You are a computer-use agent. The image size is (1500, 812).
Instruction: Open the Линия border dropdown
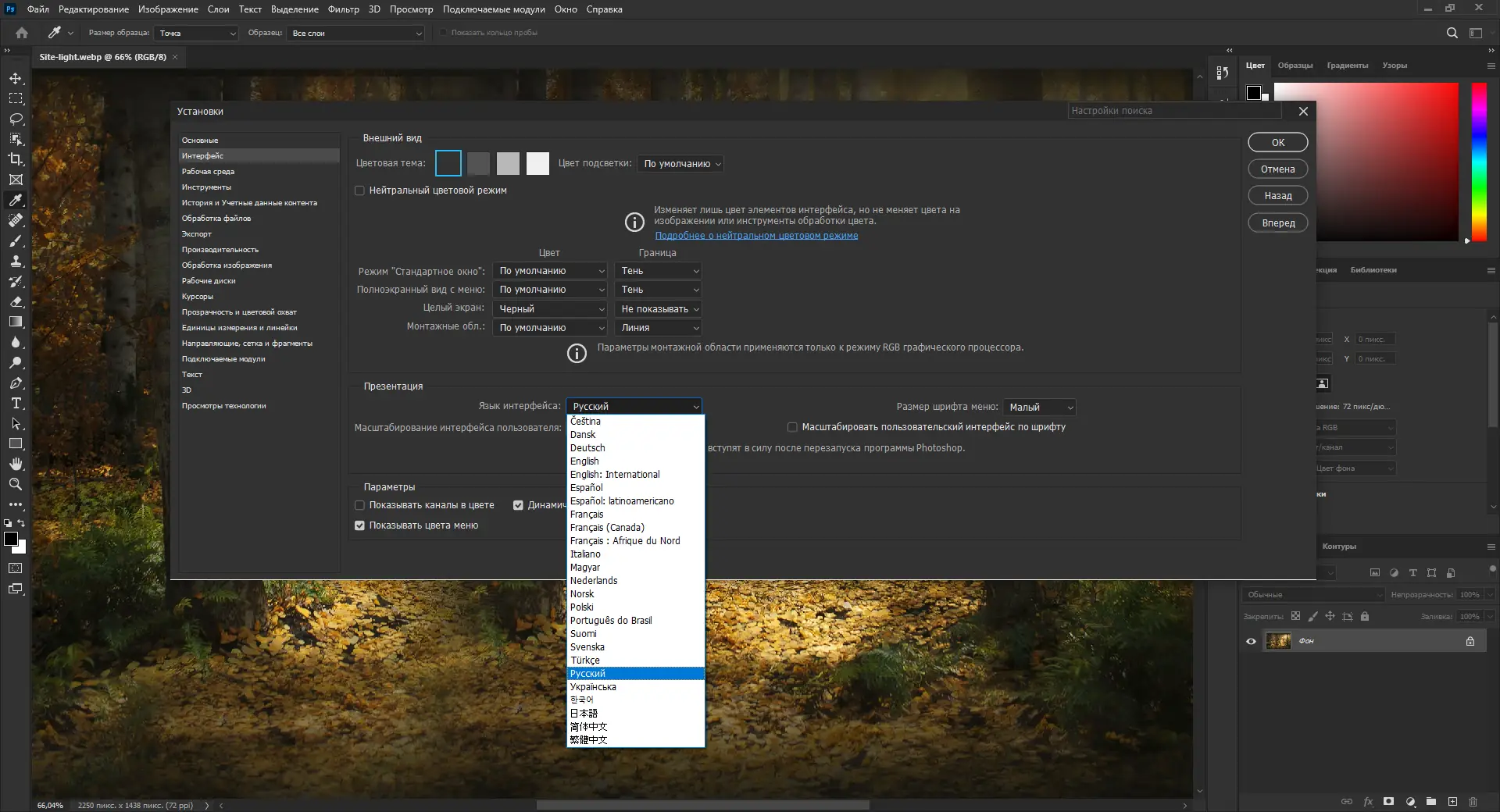[x=659, y=328]
